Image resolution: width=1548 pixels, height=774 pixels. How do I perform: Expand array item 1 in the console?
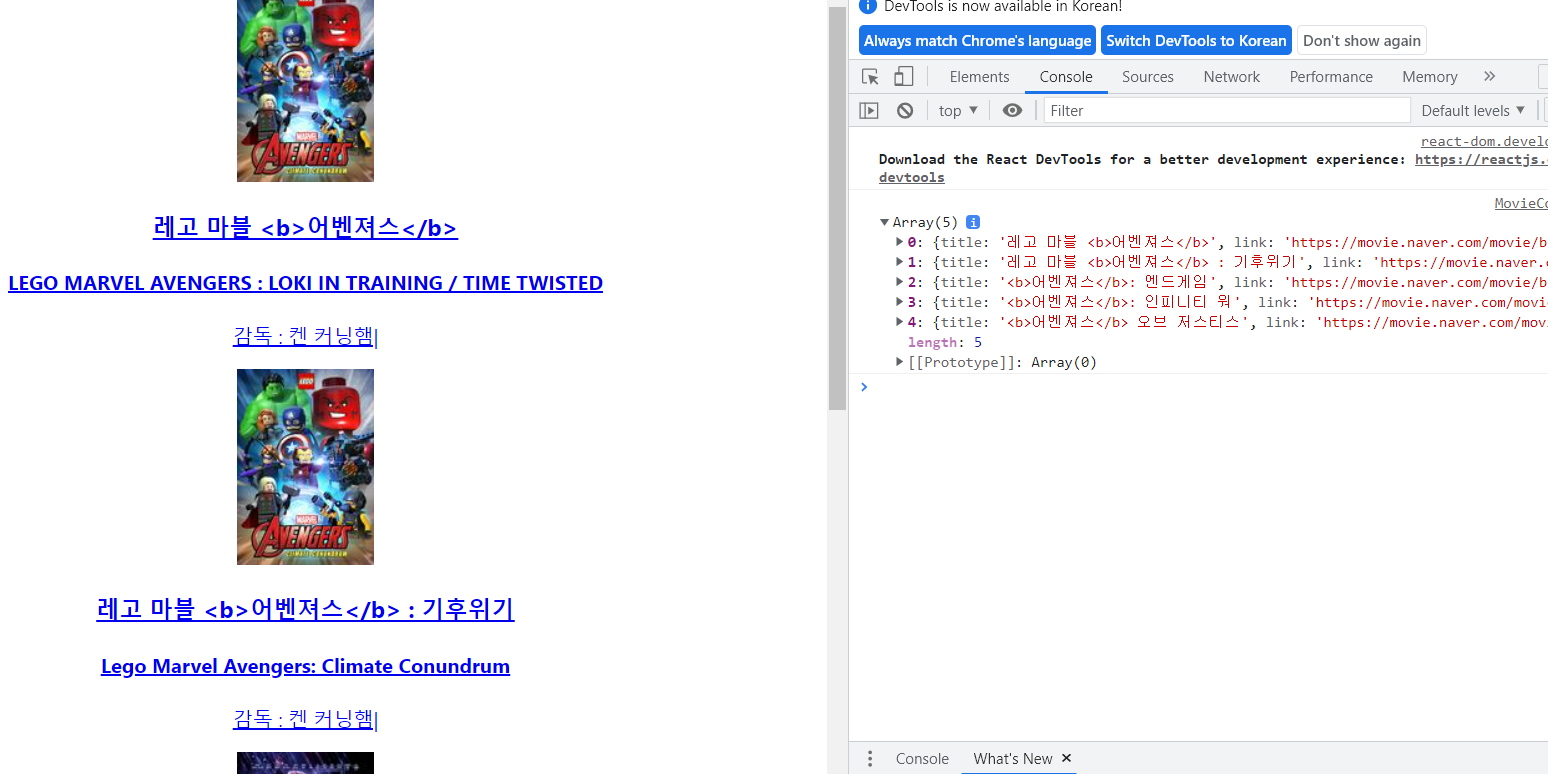pyautogui.click(x=899, y=262)
